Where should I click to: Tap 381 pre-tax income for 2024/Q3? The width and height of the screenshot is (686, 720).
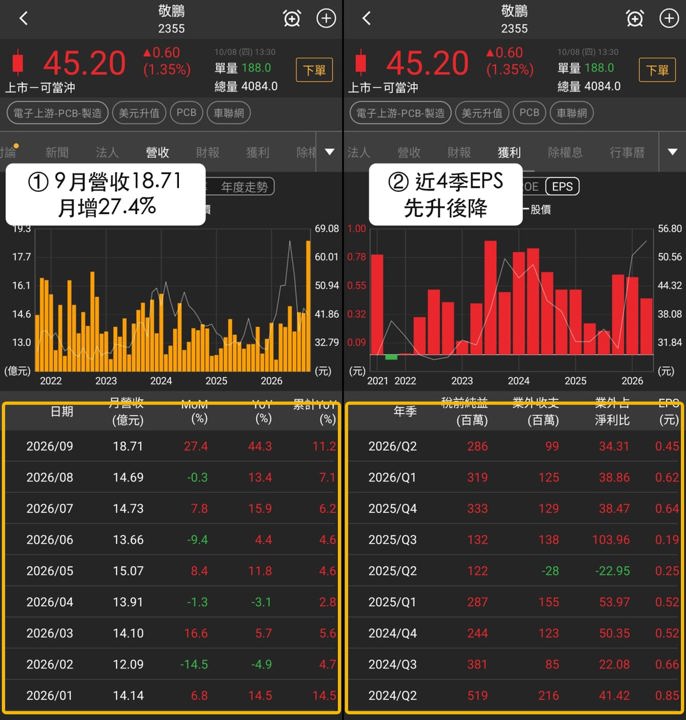478,664
